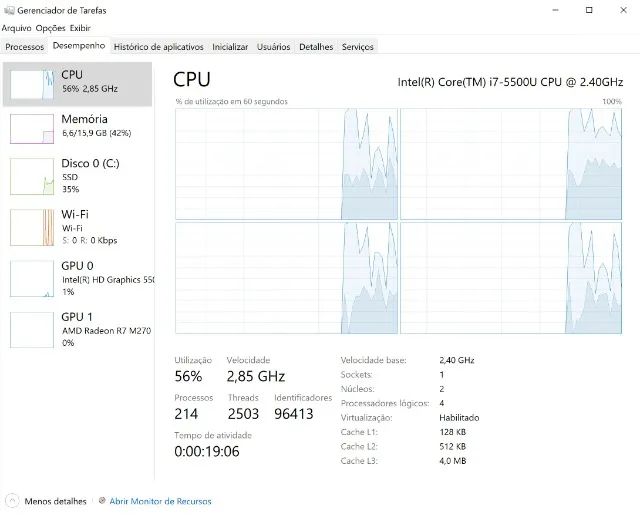Viewport: 640px width, 517px height.
Task: Open the Opções menu
Action: click(50, 28)
